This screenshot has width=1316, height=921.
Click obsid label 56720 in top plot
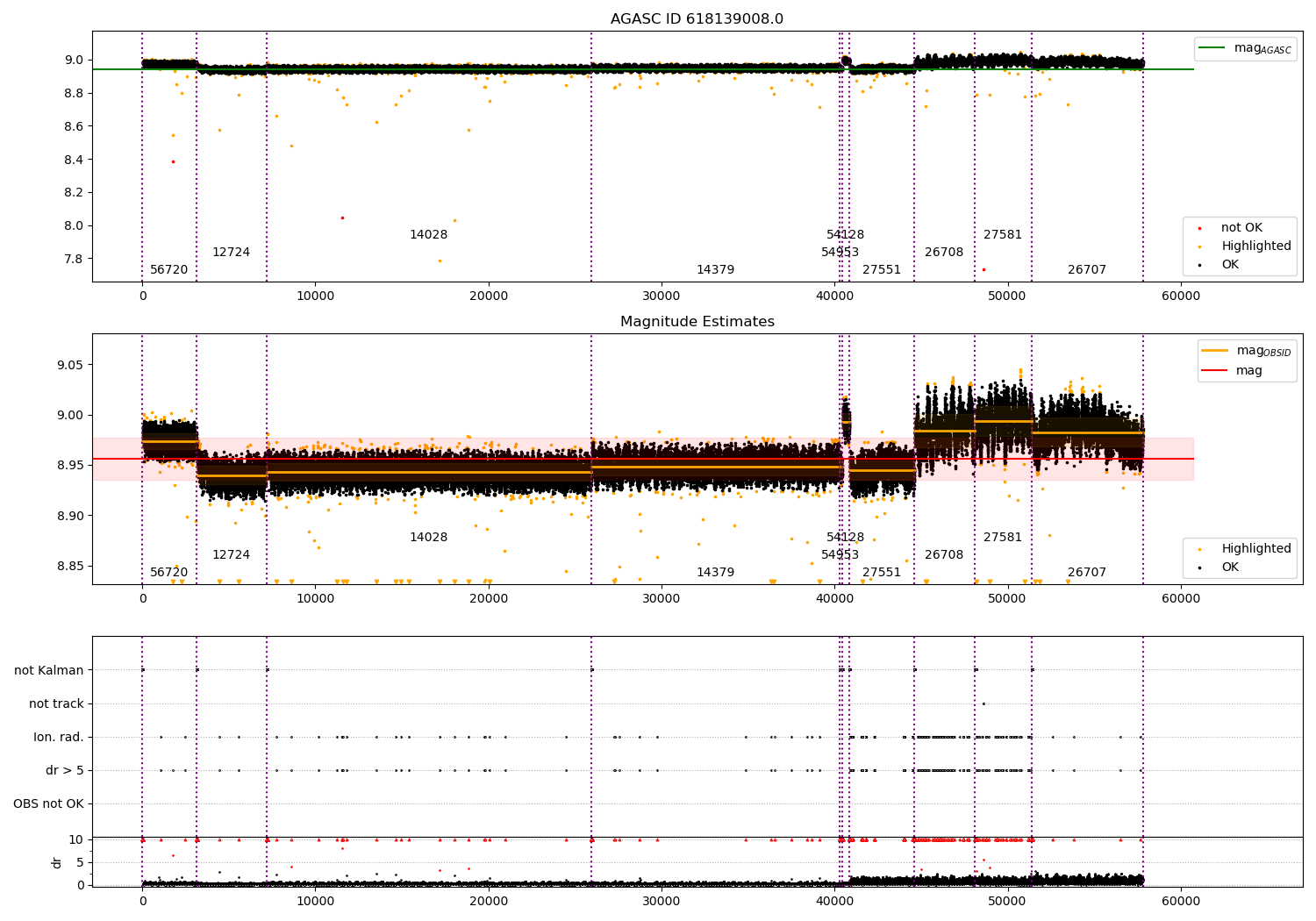point(168,270)
